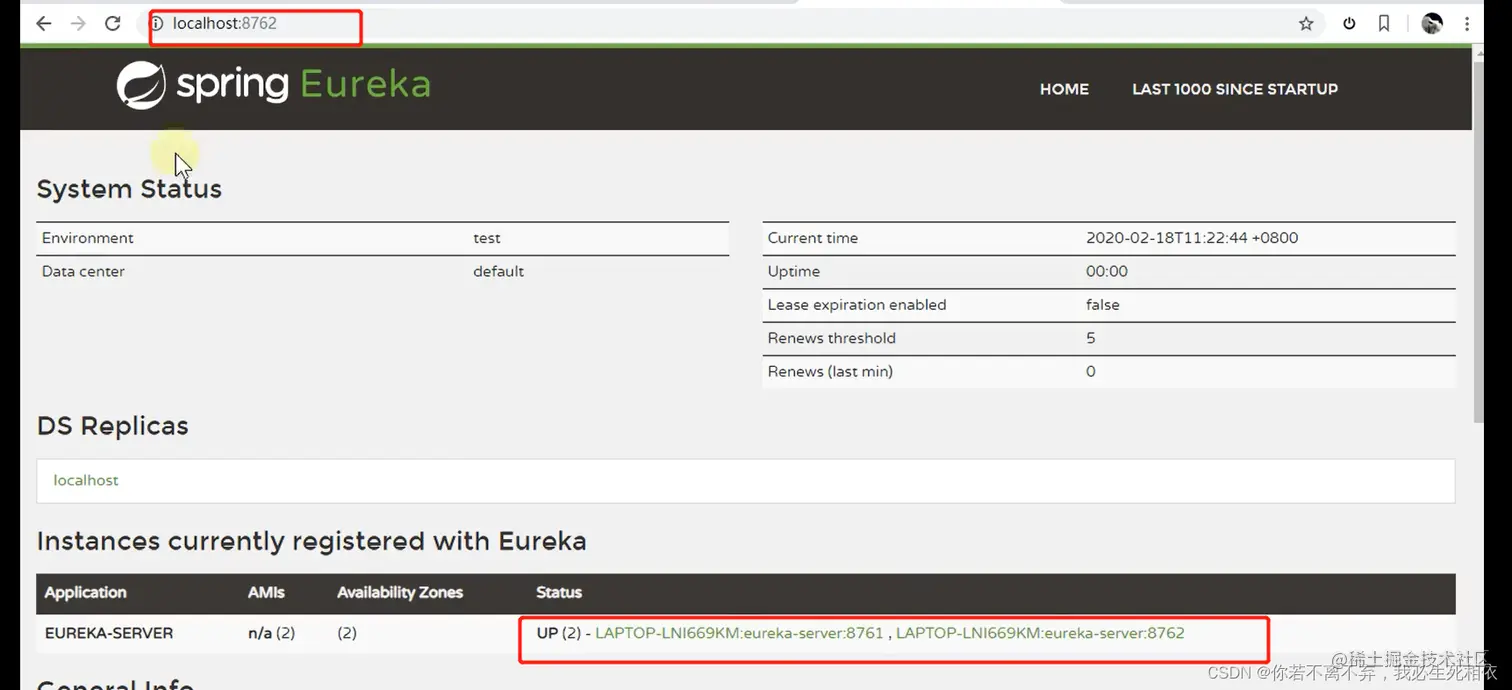Click the Status column header
Image resolution: width=1512 pixels, height=690 pixels.
[x=559, y=592]
